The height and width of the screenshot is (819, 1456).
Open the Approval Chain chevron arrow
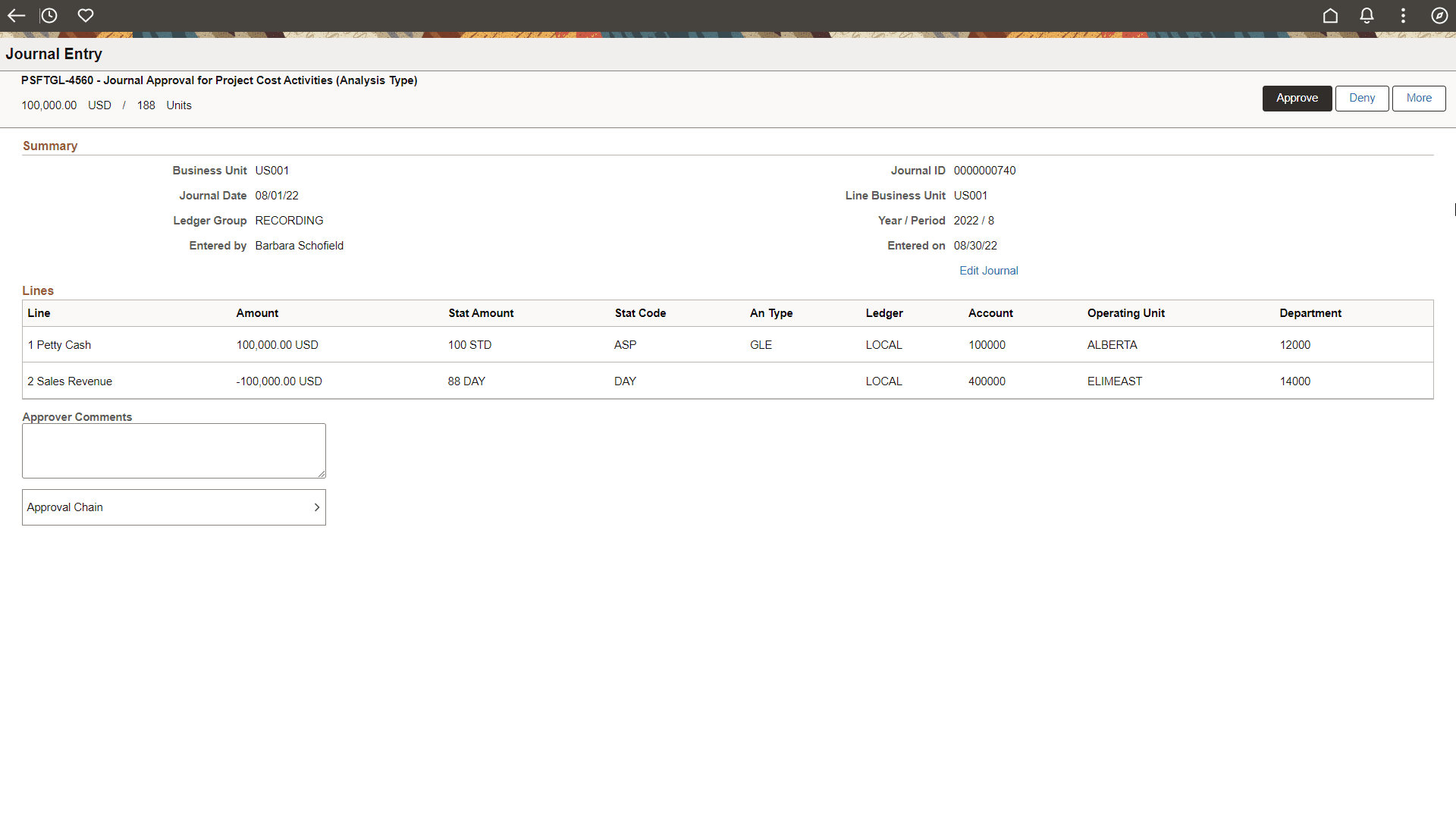pyautogui.click(x=317, y=507)
